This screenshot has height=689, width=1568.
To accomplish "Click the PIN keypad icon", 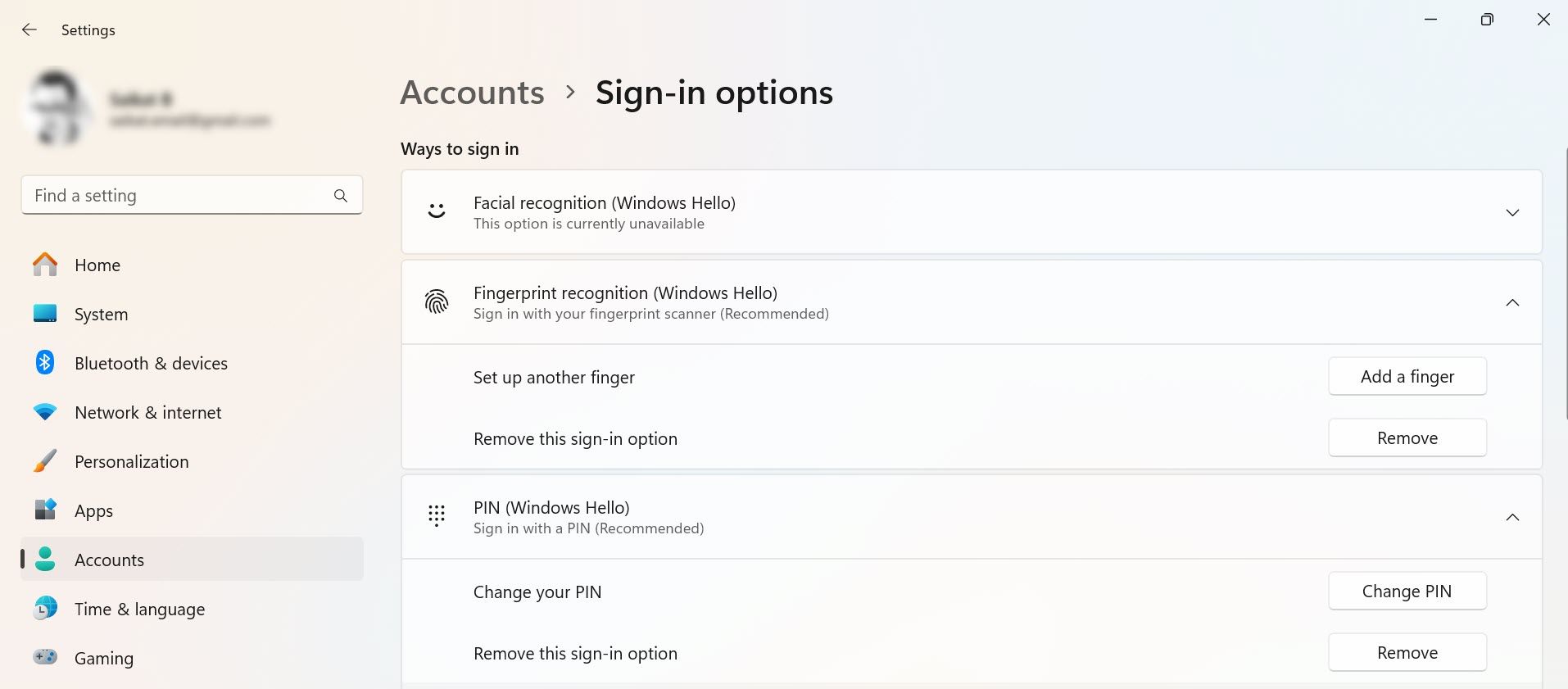I will pos(436,516).
